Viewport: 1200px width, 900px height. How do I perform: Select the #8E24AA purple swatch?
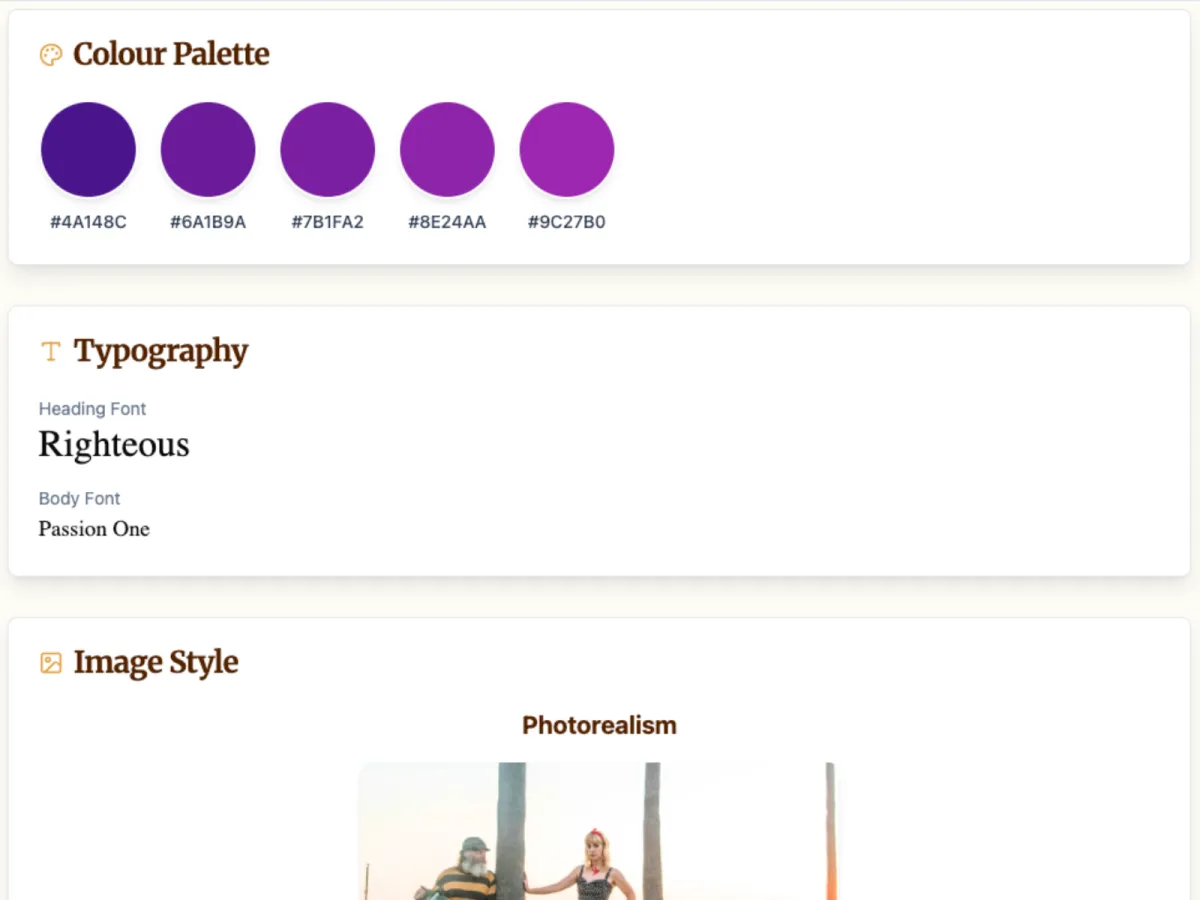pyautogui.click(x=447, y=149)
